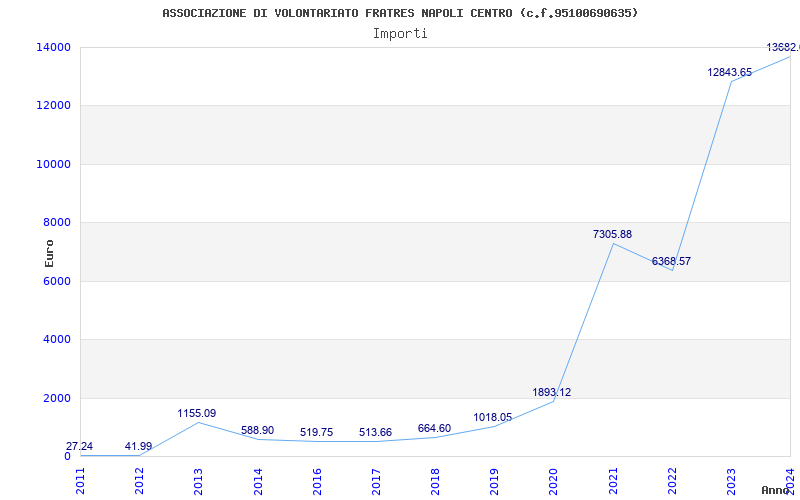The height and width of the screenshot is (500, 800).
Task: Click the 12843.65 data label
Action: (x=730, y=72)
